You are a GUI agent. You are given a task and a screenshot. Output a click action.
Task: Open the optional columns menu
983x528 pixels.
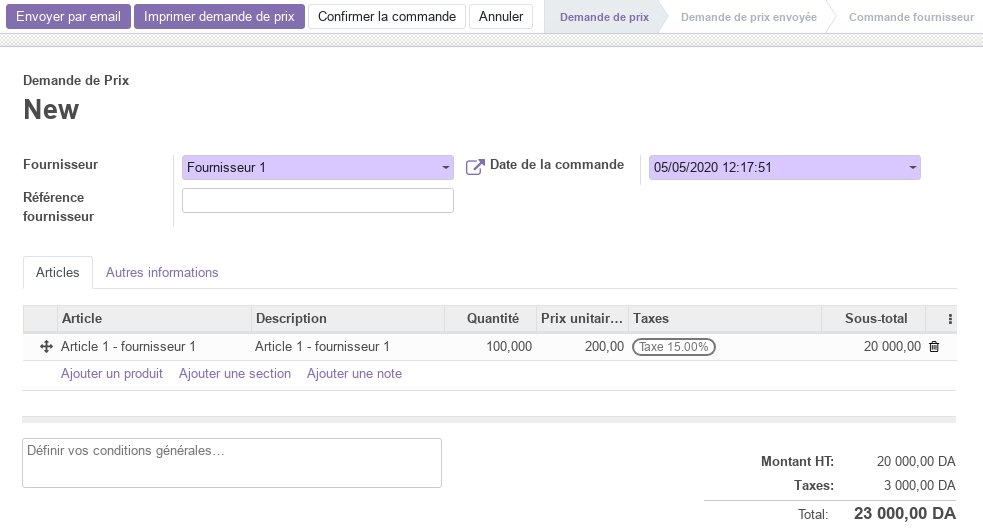950,319
